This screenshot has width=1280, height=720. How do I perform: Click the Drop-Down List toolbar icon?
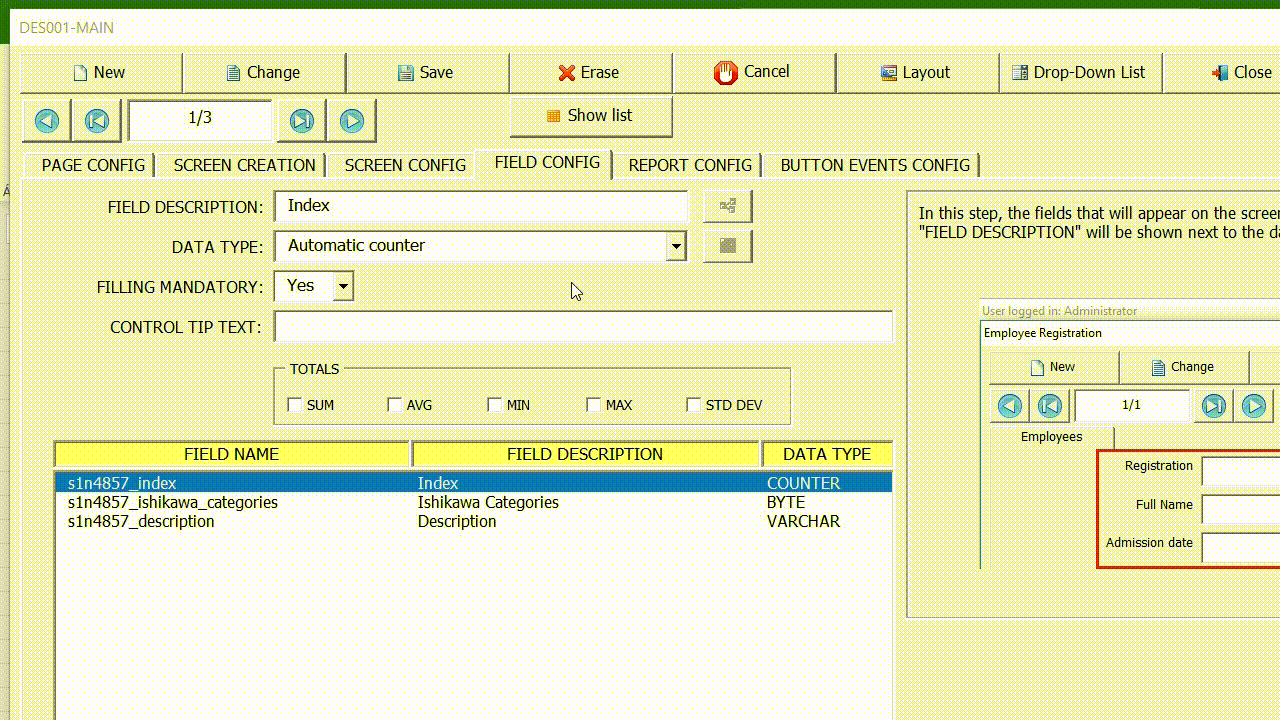click(x=1019, y=72)
